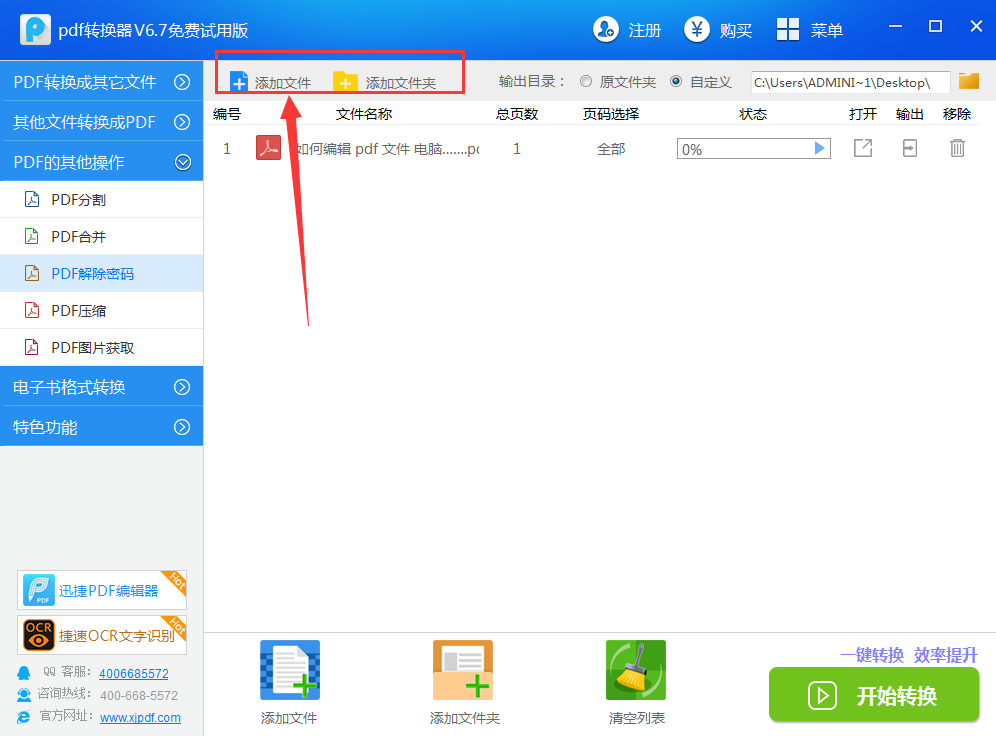Screen dimensions: 996x736
Task: Click the 输出 output folder icon
Action: tap(909, 148)
